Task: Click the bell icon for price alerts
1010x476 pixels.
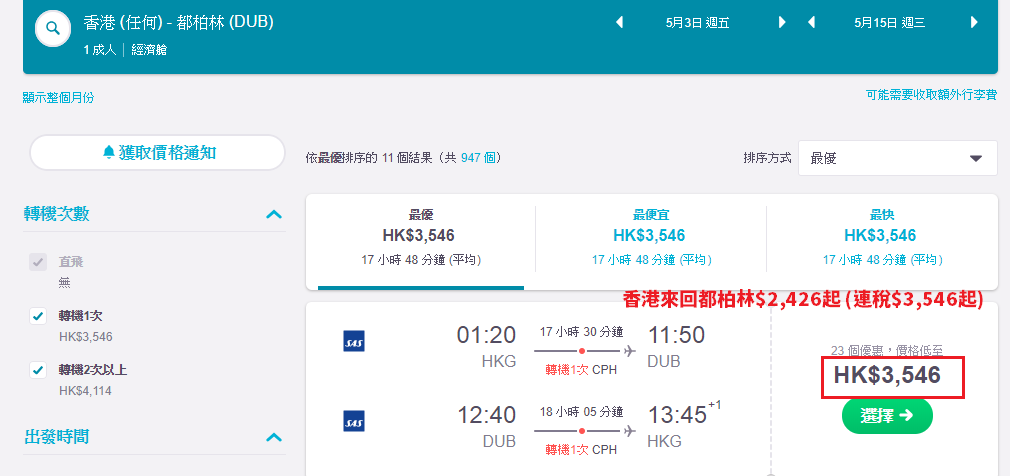Action: 108,153
